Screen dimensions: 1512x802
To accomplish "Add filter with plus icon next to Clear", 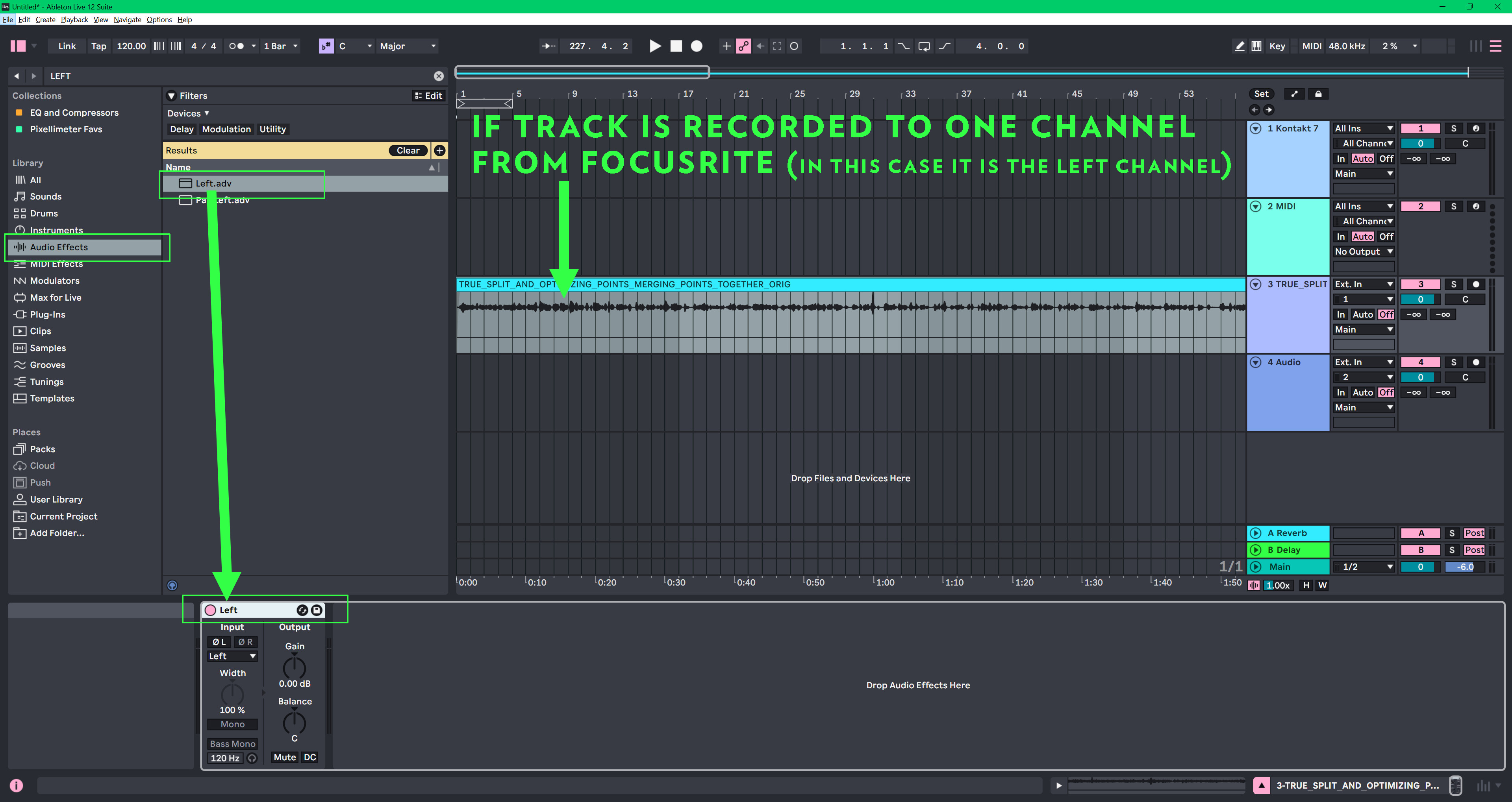I will point(440,150).
